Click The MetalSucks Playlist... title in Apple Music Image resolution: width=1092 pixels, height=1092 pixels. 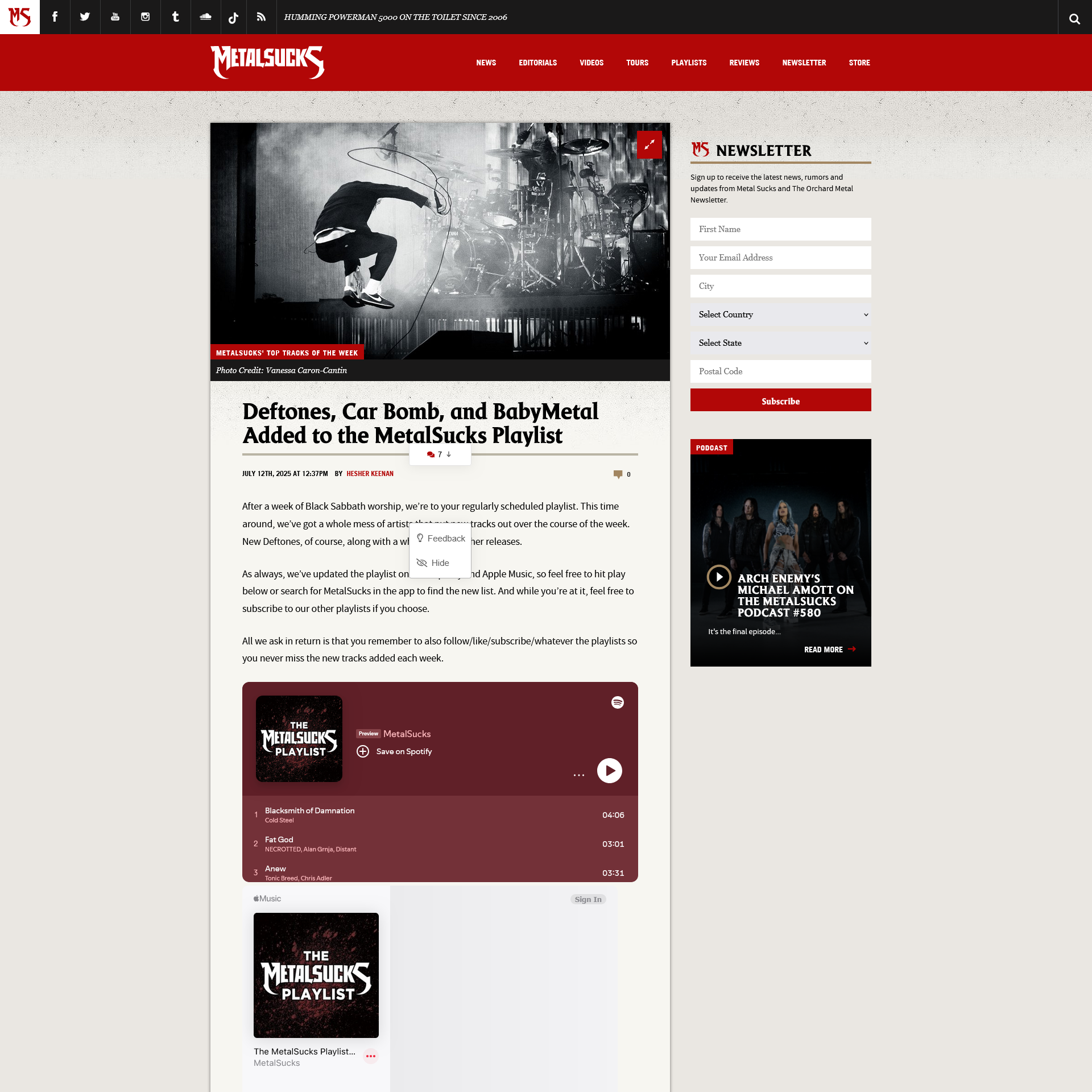click(x=304, y=1051)
